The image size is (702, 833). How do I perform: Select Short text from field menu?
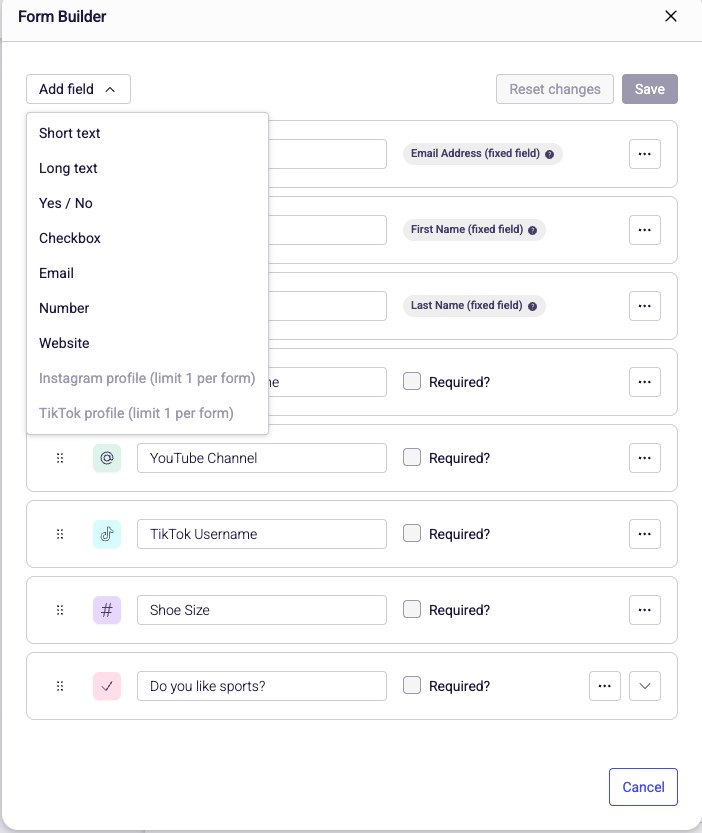[x=69, y=133]
